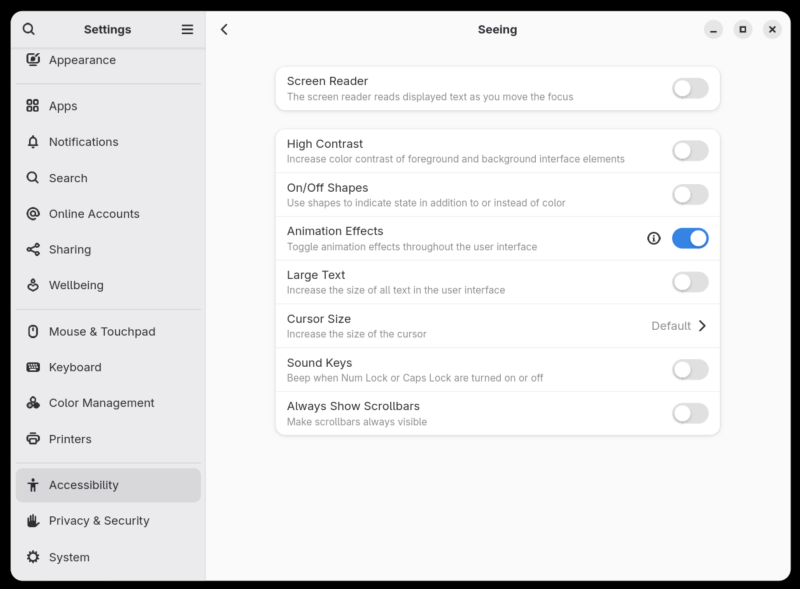
Task: Click the Notifications bell icon
Action: (x=33, y=142)
